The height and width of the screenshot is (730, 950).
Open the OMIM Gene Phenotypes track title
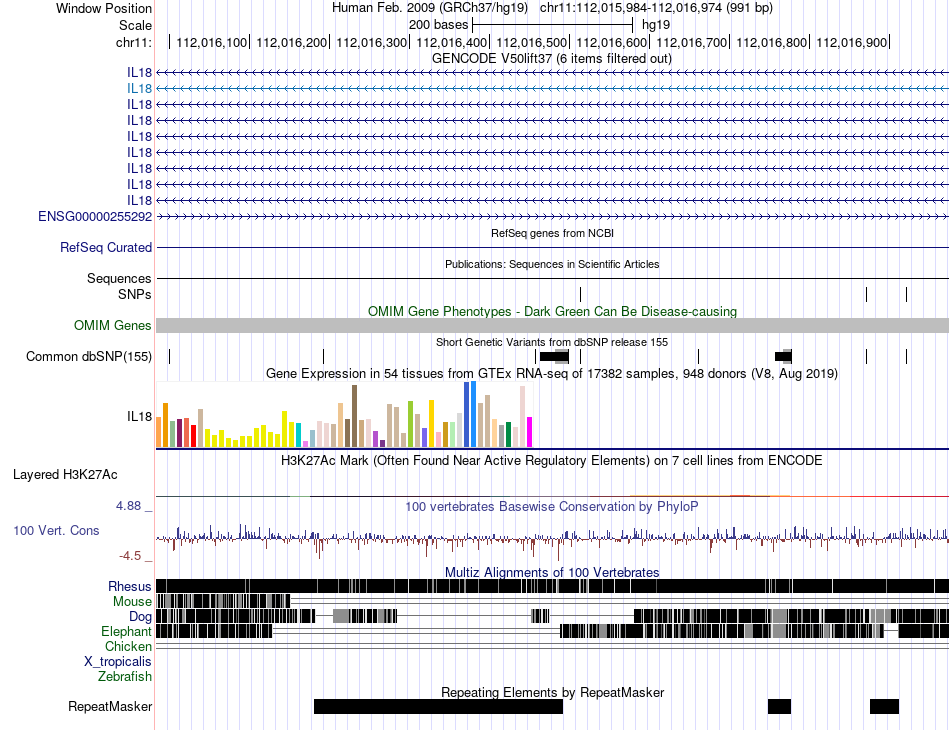(552, 311)
